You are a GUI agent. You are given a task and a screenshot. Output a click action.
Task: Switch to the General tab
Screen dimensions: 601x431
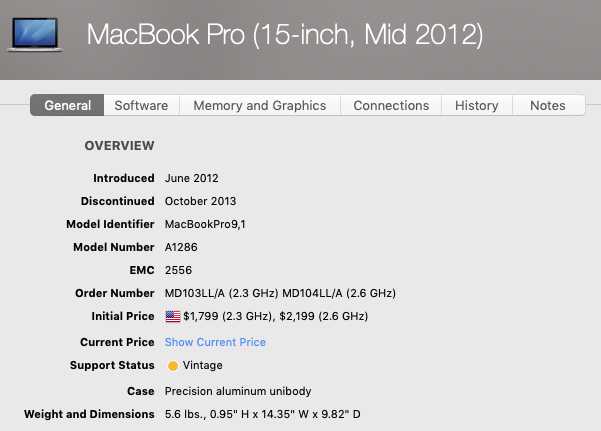(x=67, y=105)
